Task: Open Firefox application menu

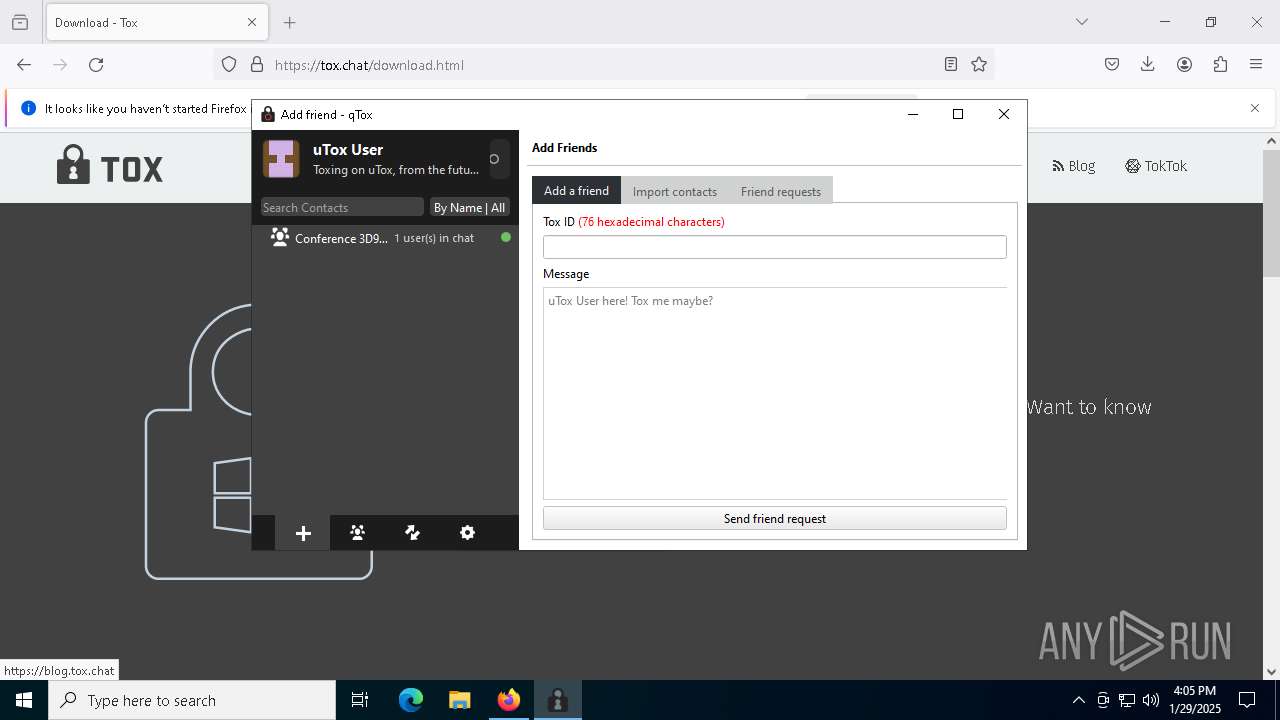Action: (1256, 64)
